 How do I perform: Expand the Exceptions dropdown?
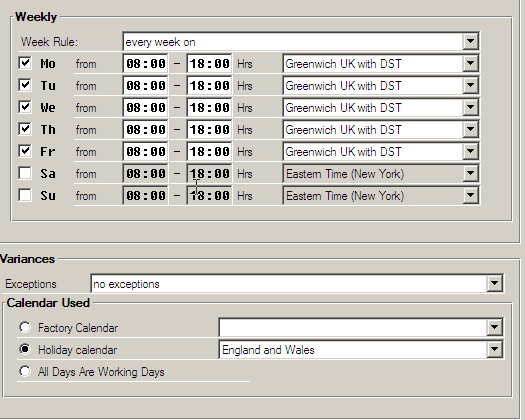495,284
